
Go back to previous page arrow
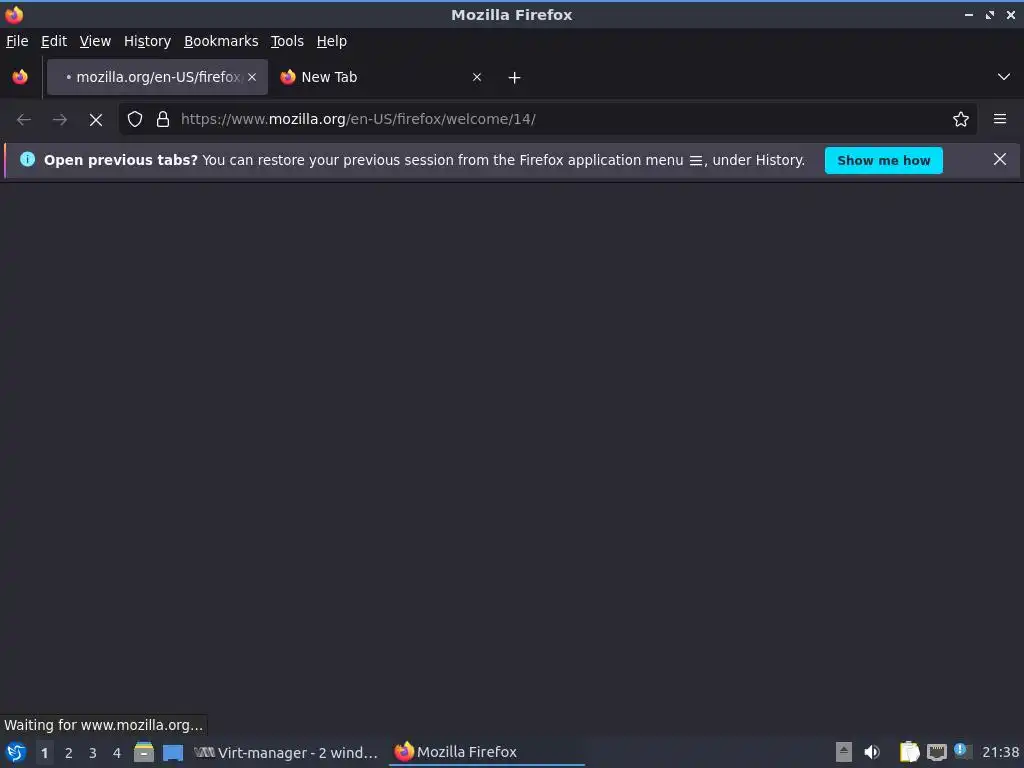pos(24,120)
